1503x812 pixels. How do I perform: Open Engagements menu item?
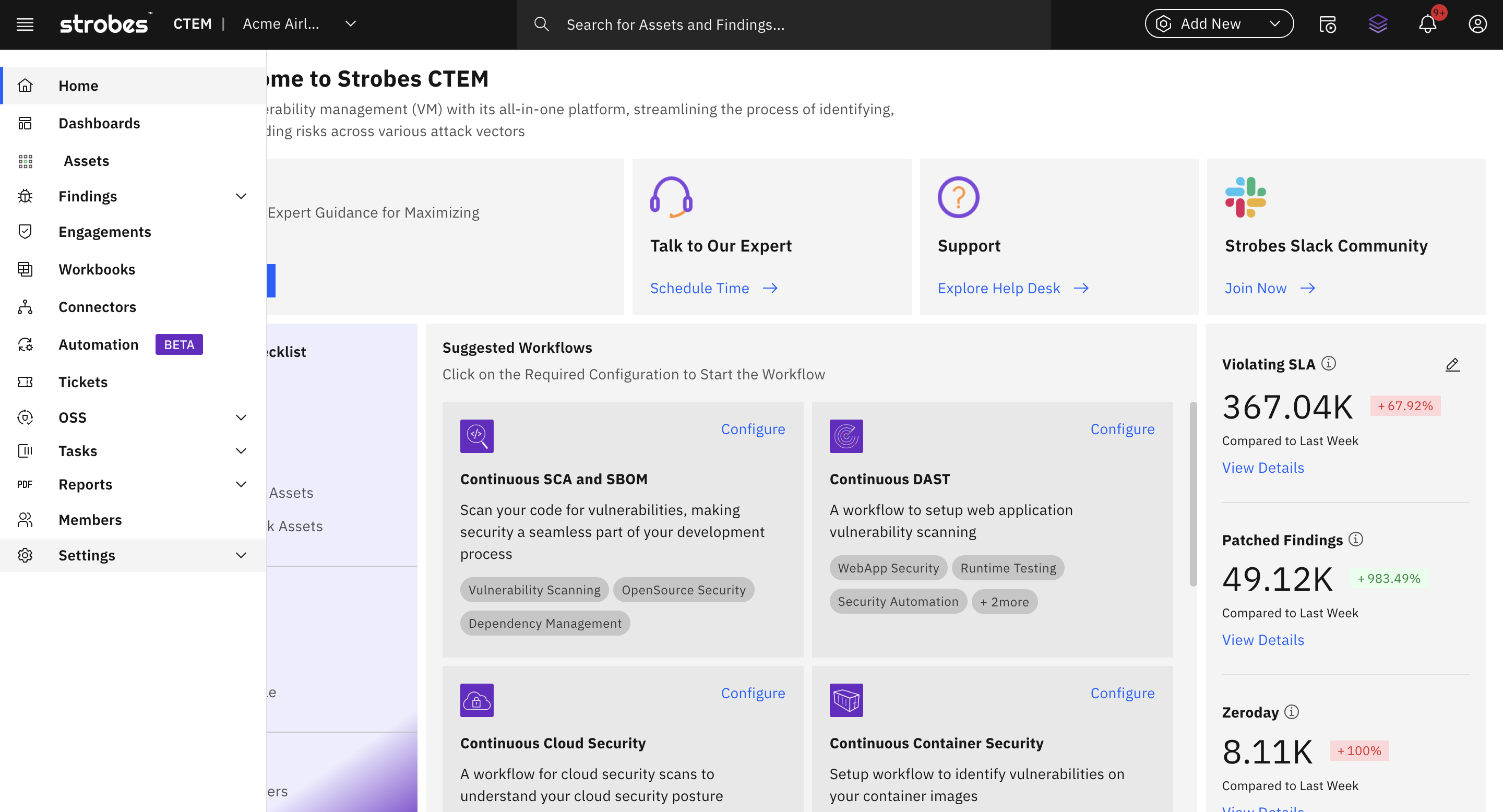tap(133, 232)
